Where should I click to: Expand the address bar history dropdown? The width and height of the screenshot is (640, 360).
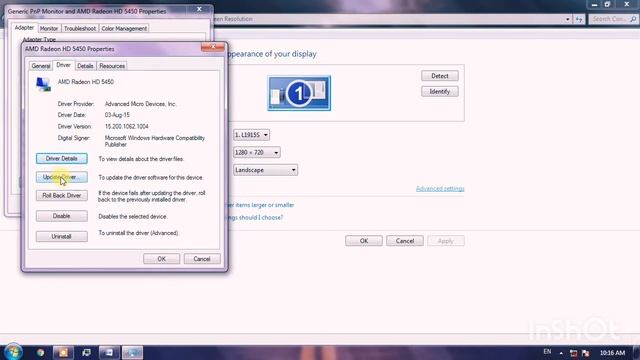click(x=567, y=19)
